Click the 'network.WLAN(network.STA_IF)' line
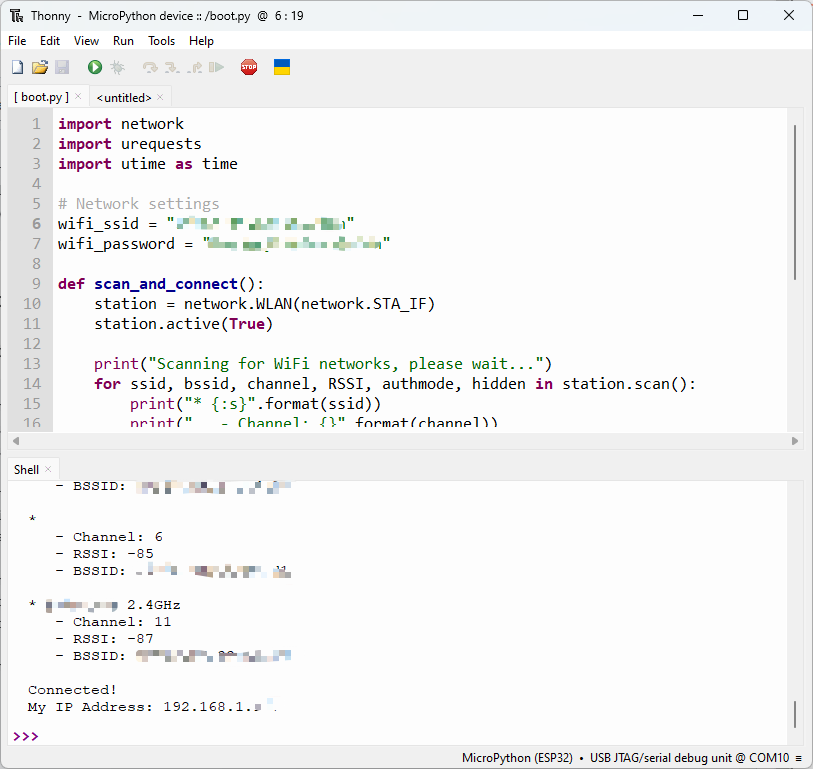The width and height of the screenshot is (813, 769). pos(264,304)
